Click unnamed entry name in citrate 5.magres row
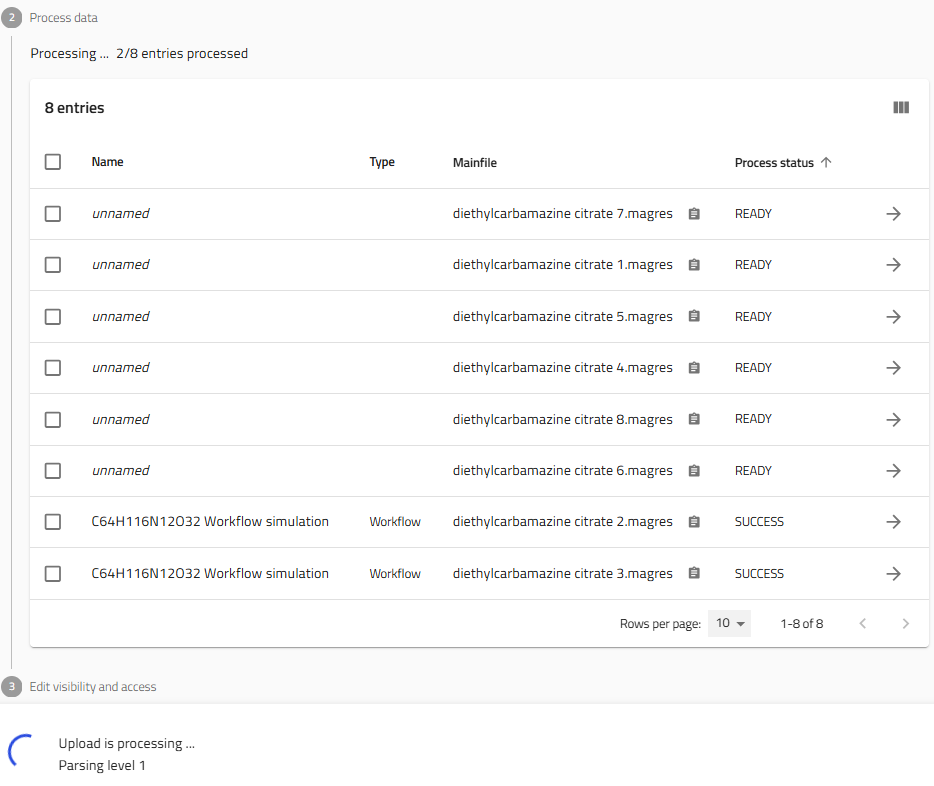 [120, 316]
